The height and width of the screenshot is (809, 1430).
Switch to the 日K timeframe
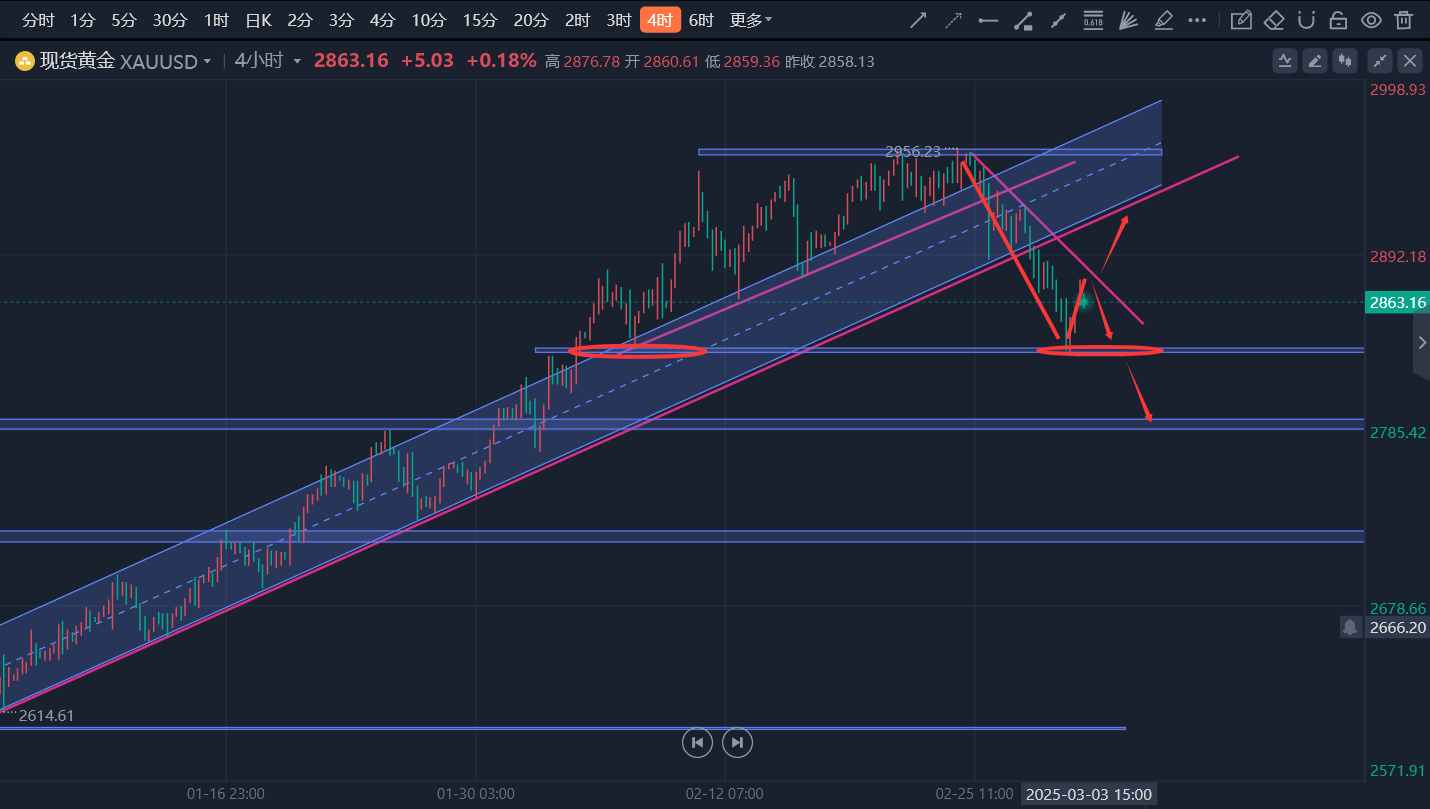[258, 20]
